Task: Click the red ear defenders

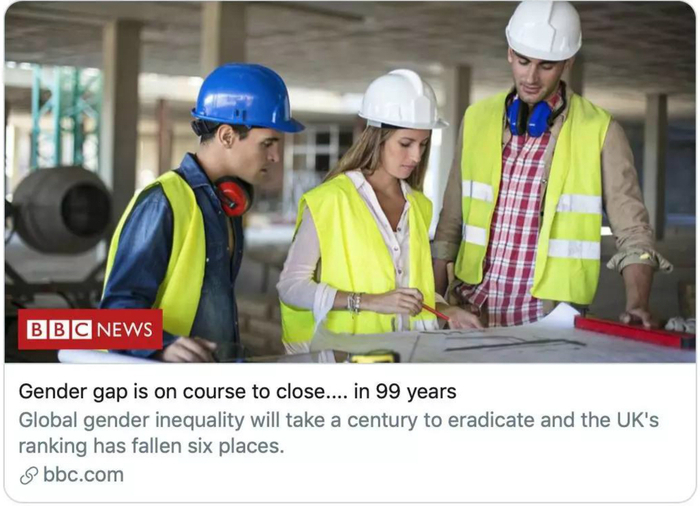Action: click(x=233, y=197)
